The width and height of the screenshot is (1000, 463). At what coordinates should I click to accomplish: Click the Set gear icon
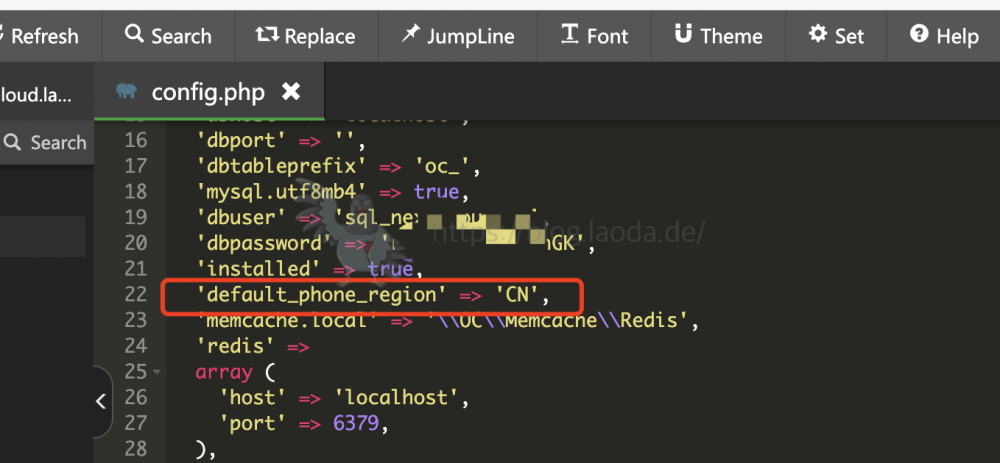point(818,35)
